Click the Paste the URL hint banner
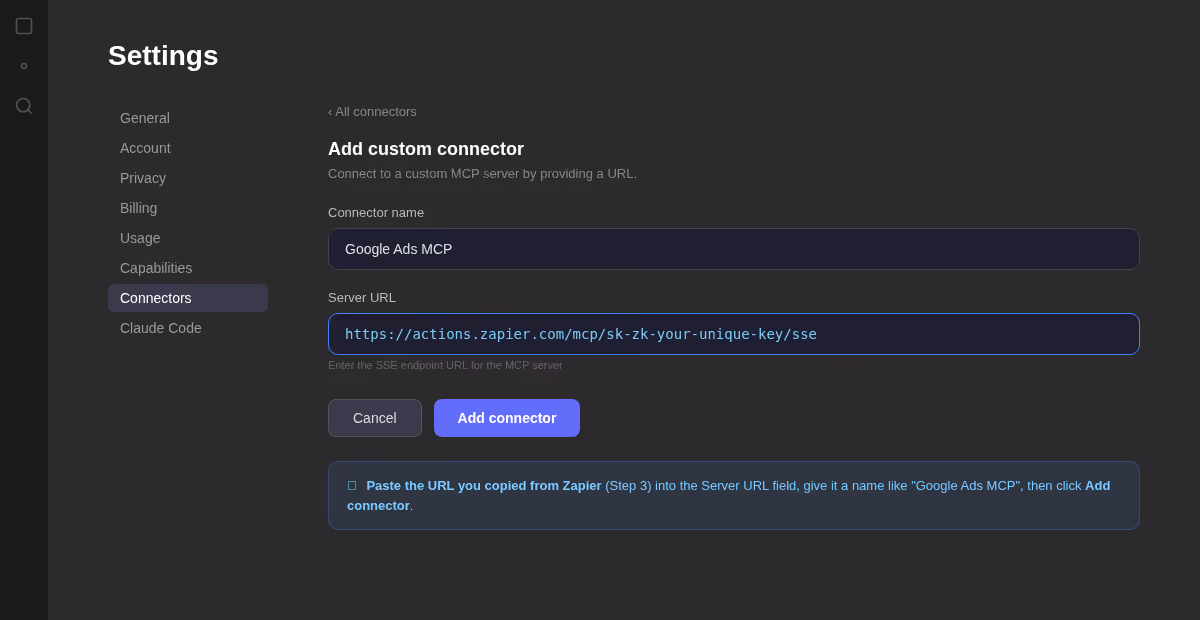 click(x=734, y=495)
